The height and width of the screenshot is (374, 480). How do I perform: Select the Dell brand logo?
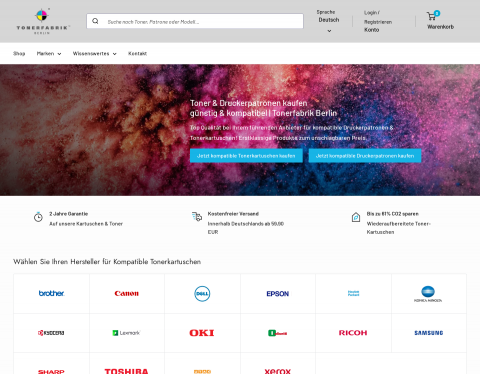coord(202,293)
